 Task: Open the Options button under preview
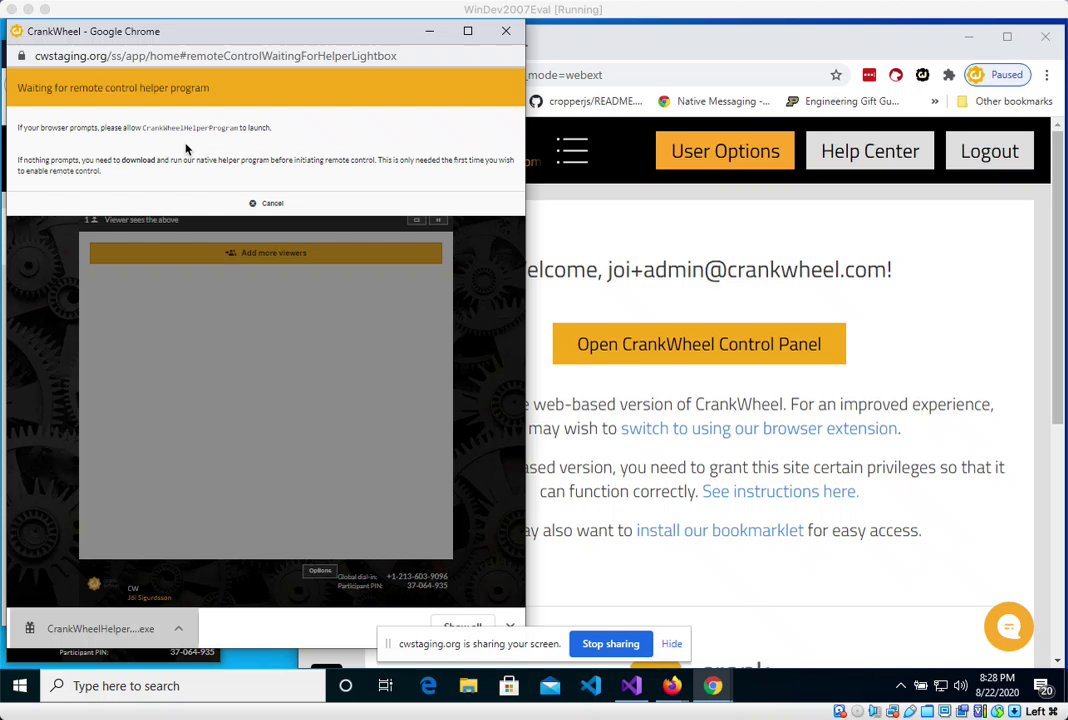pos(319,571)
